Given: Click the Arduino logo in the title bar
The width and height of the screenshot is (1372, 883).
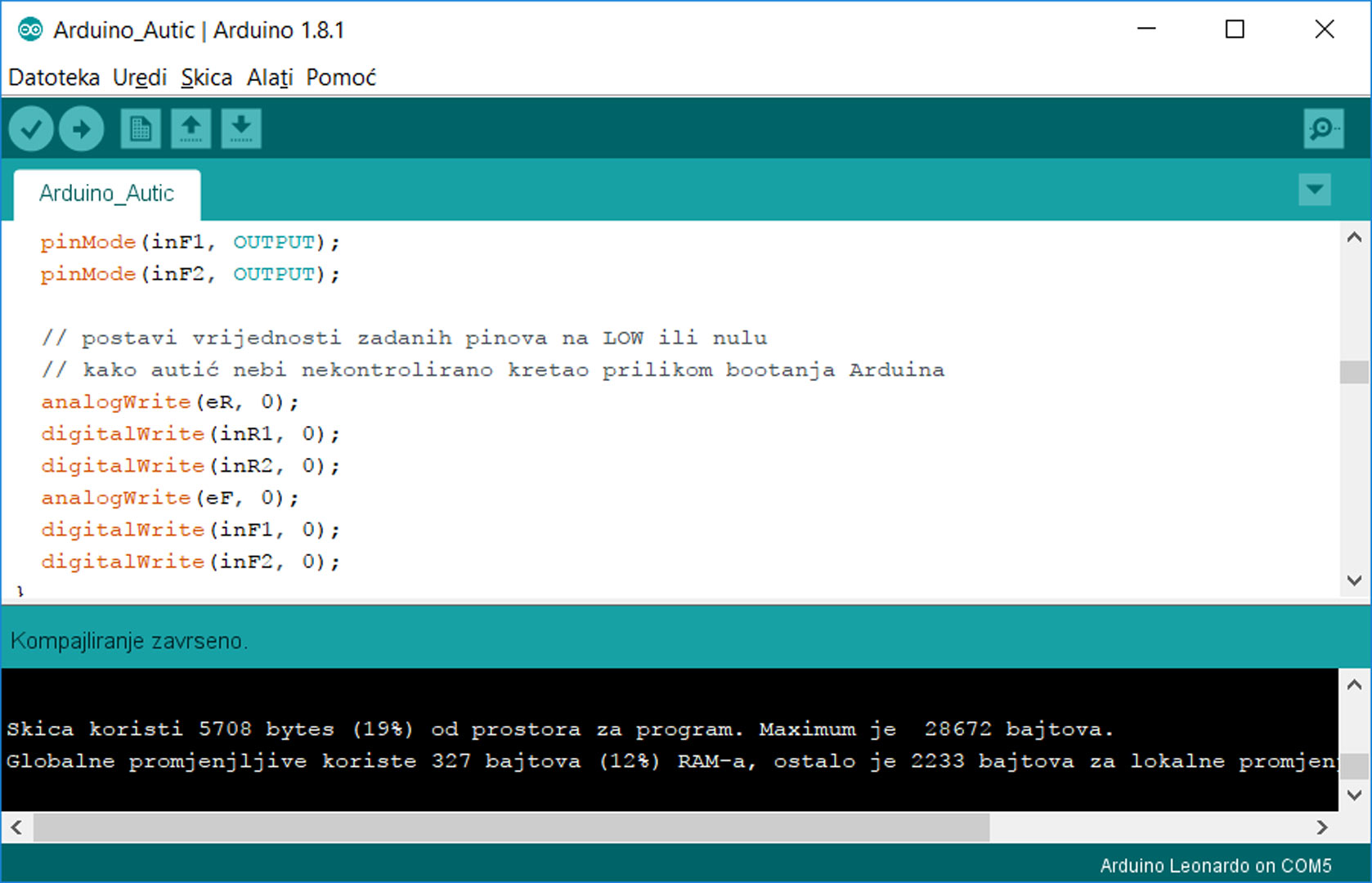Looking at the screenshot, I should (29, 30).
